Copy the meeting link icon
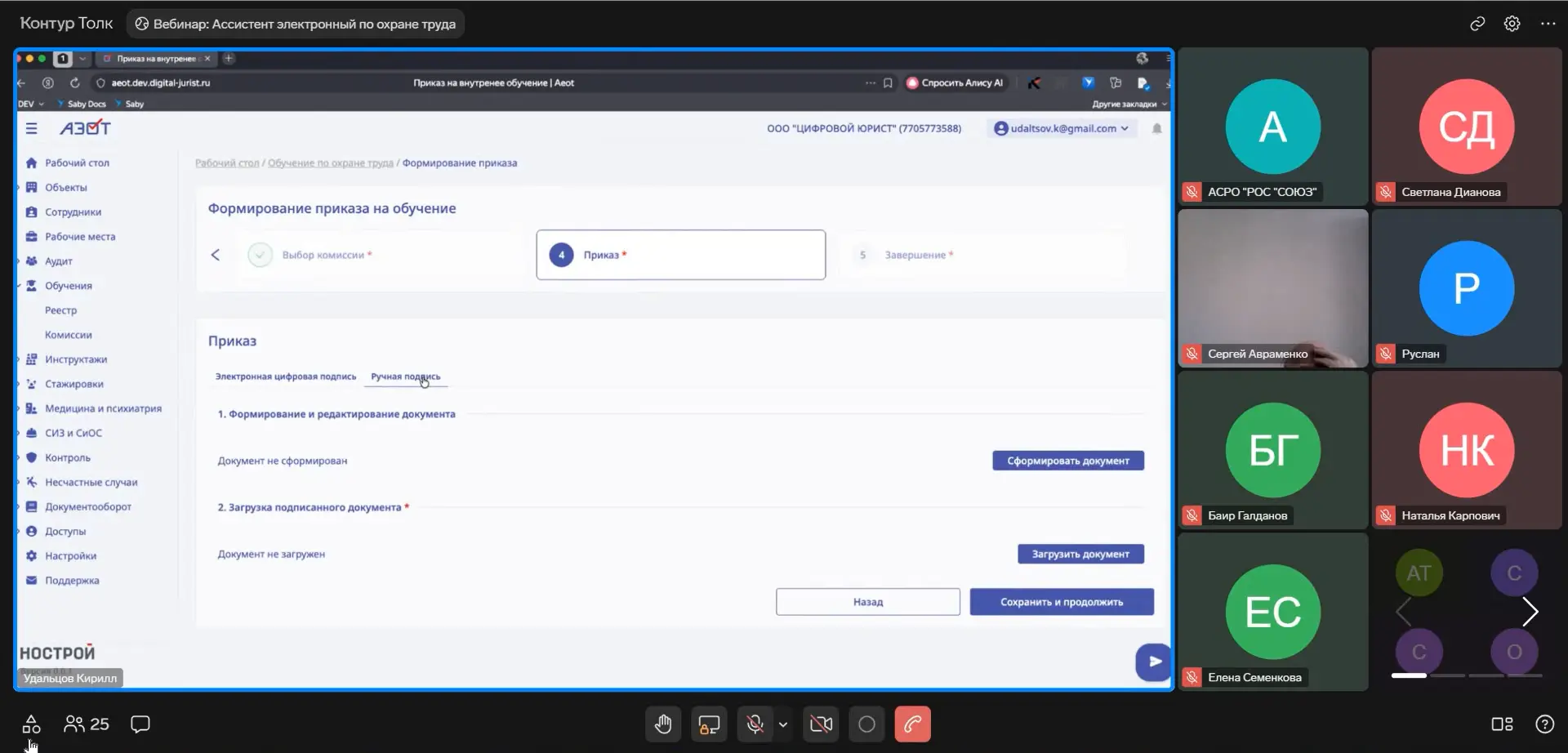This screenshot has height=753, width=1568. 1477,24
